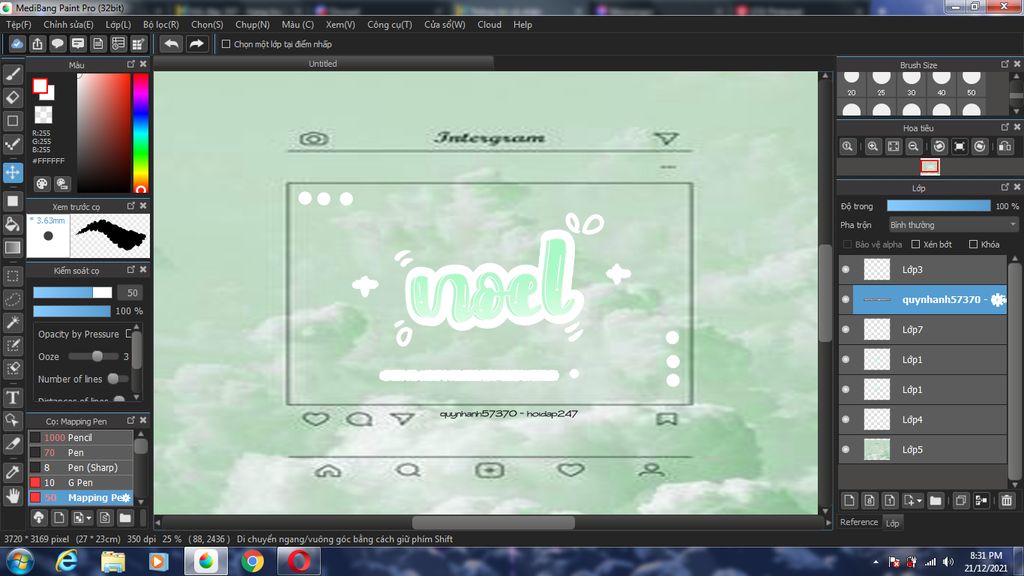Hide the Lớp5 layer
This screenshot has height=576, width=1024.
[846, 449]
